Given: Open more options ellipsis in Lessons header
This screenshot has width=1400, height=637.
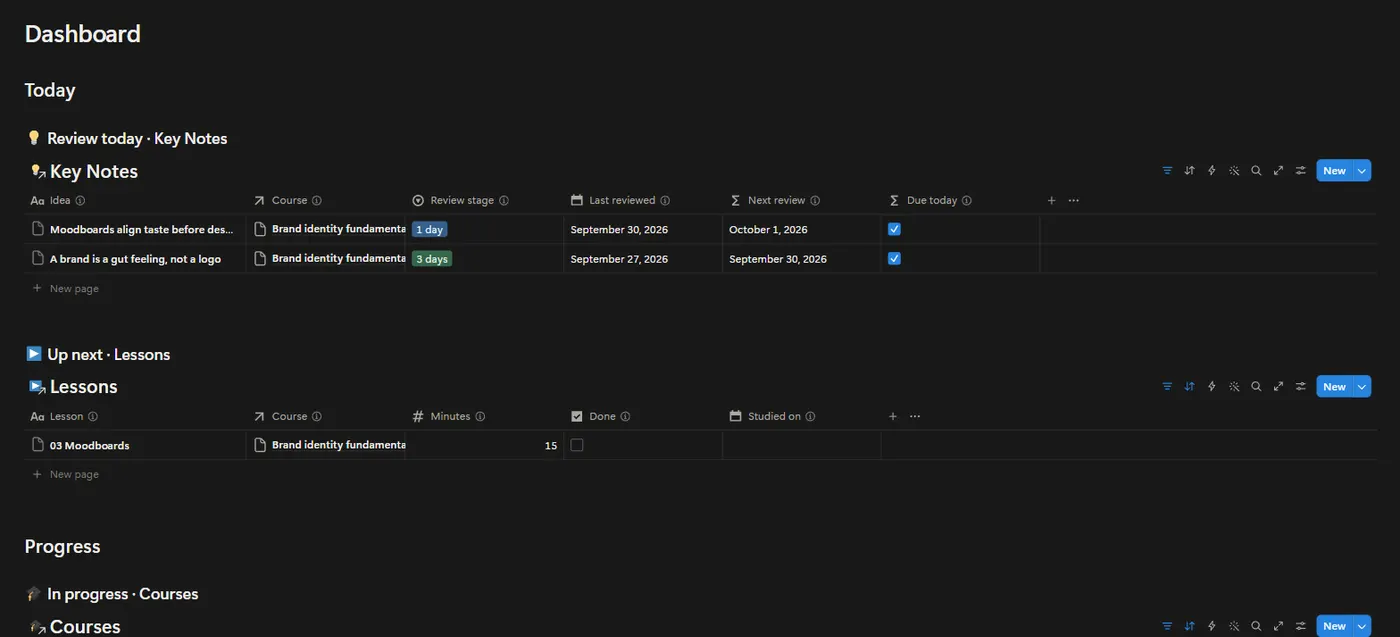Looking at the screenshot, I should pos(915,417).
